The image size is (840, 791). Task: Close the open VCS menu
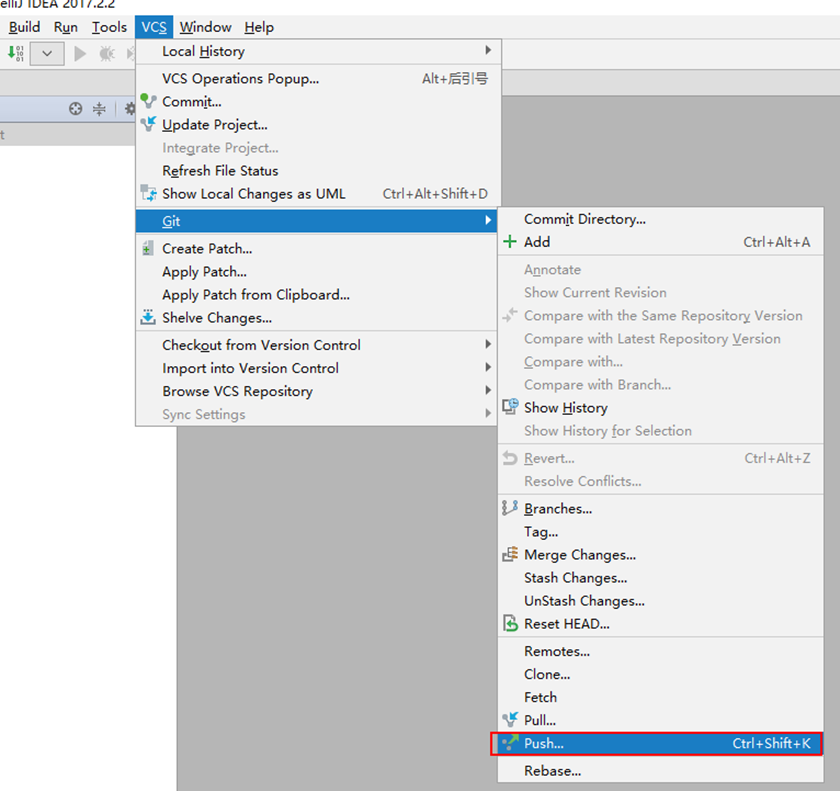154,27
